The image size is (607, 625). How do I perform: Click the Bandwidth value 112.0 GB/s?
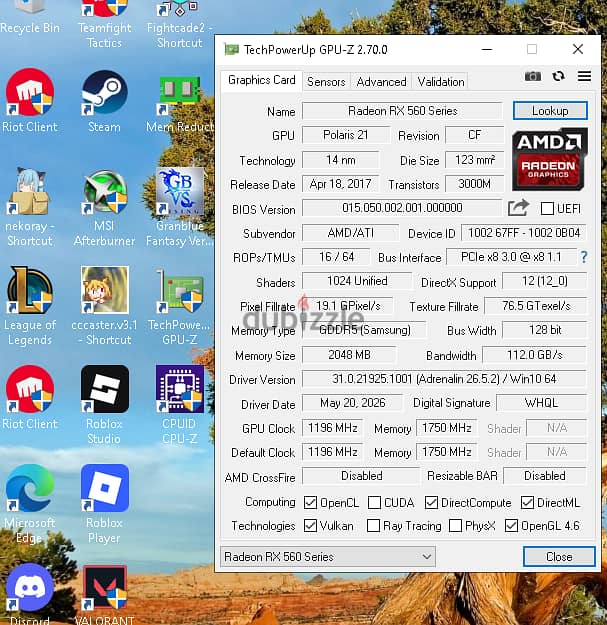pos(534,355)
